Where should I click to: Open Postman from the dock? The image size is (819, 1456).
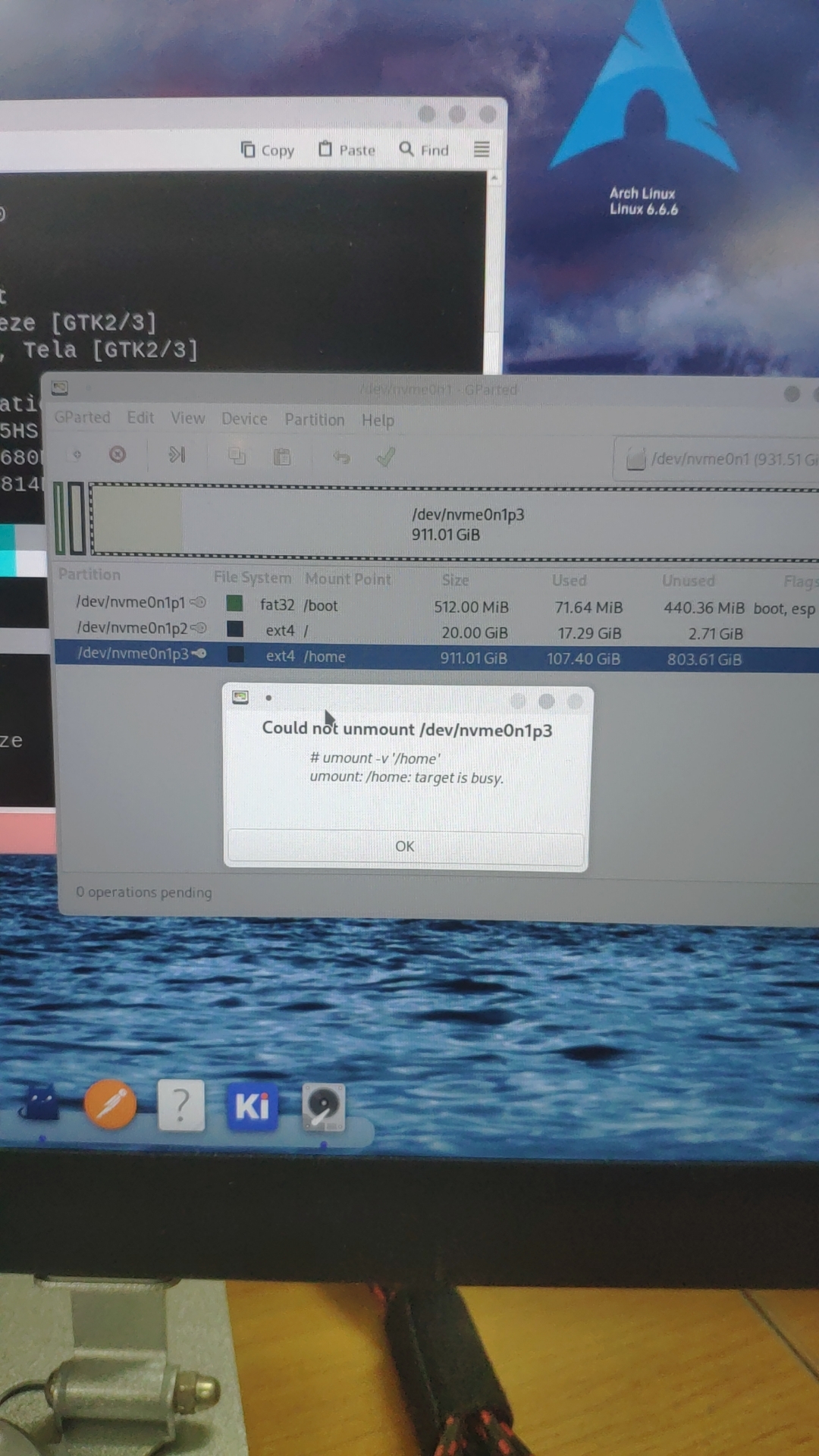click(111, 1104)
